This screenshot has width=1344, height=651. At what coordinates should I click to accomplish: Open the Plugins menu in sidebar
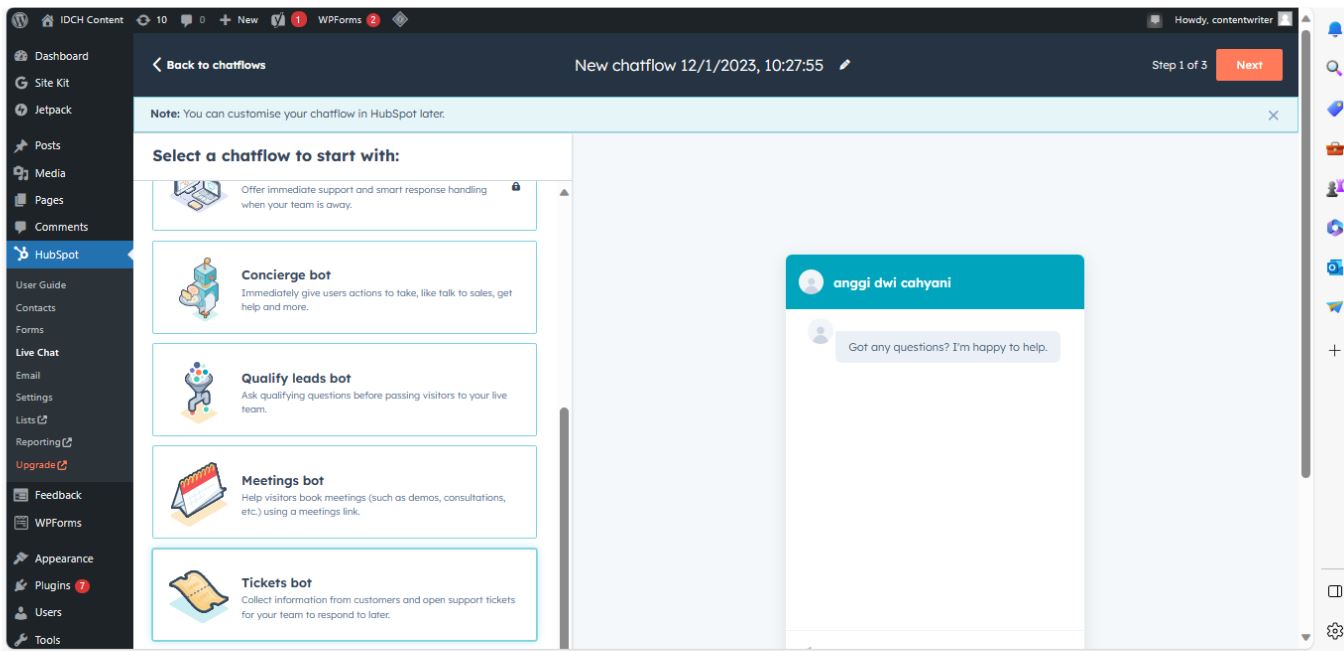[57, 585]
